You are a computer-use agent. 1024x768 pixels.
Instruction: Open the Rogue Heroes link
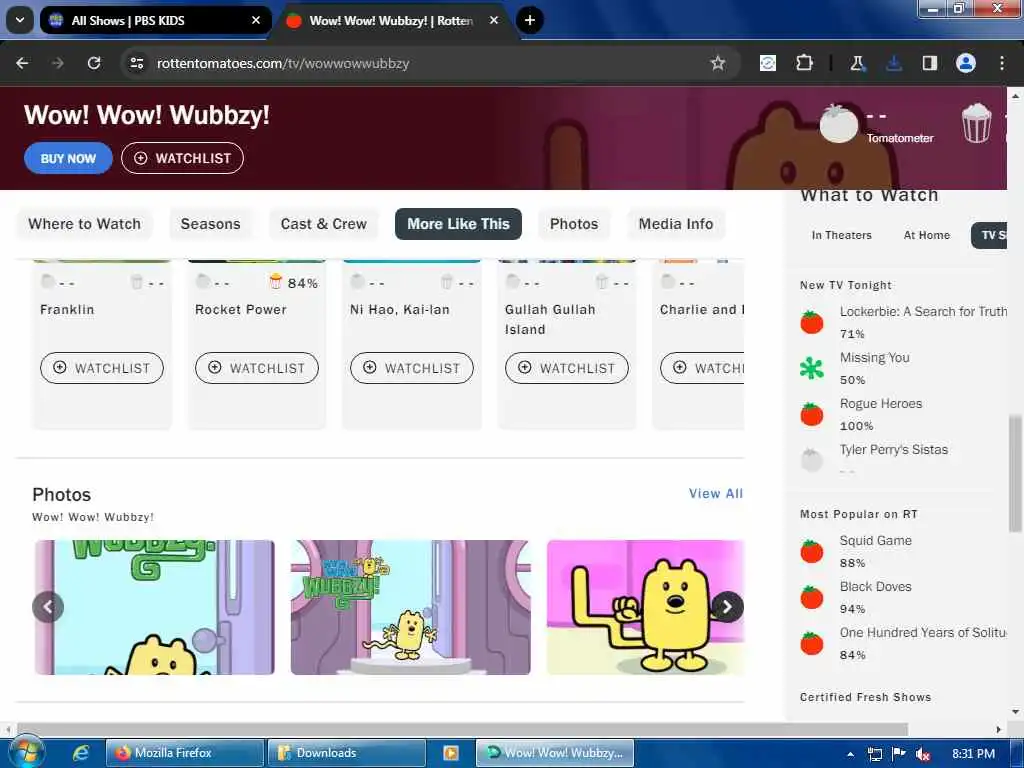point(881,404)
